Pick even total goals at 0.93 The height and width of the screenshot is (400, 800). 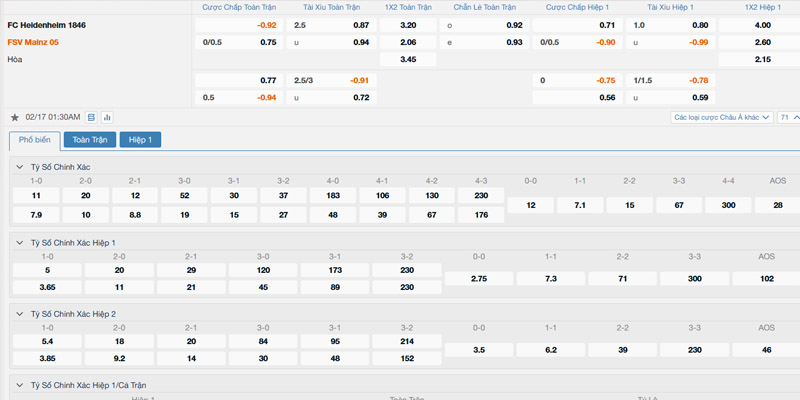coord(484,42)
